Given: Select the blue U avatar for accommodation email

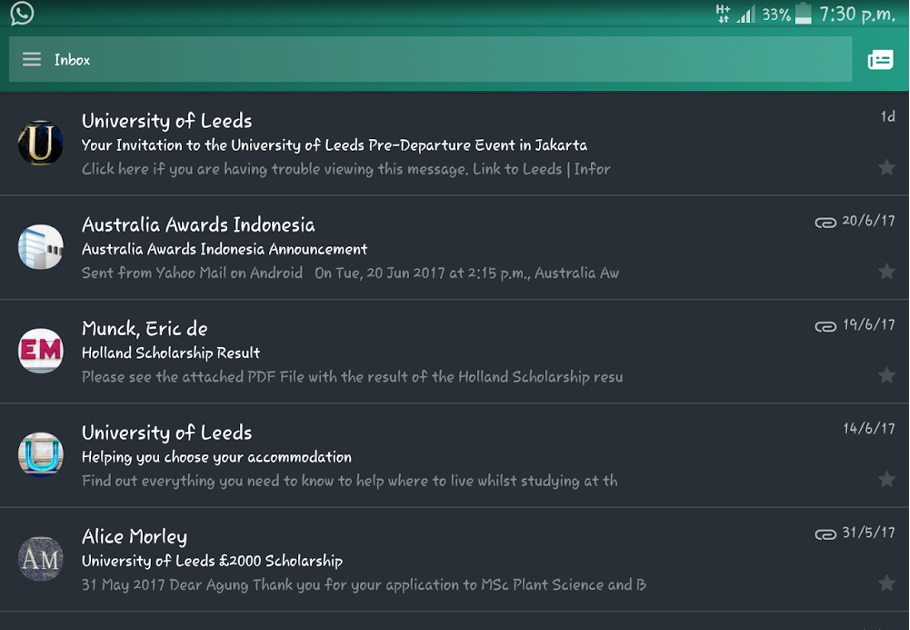Looking at the screenshot, I should click(x=41, y=455).
